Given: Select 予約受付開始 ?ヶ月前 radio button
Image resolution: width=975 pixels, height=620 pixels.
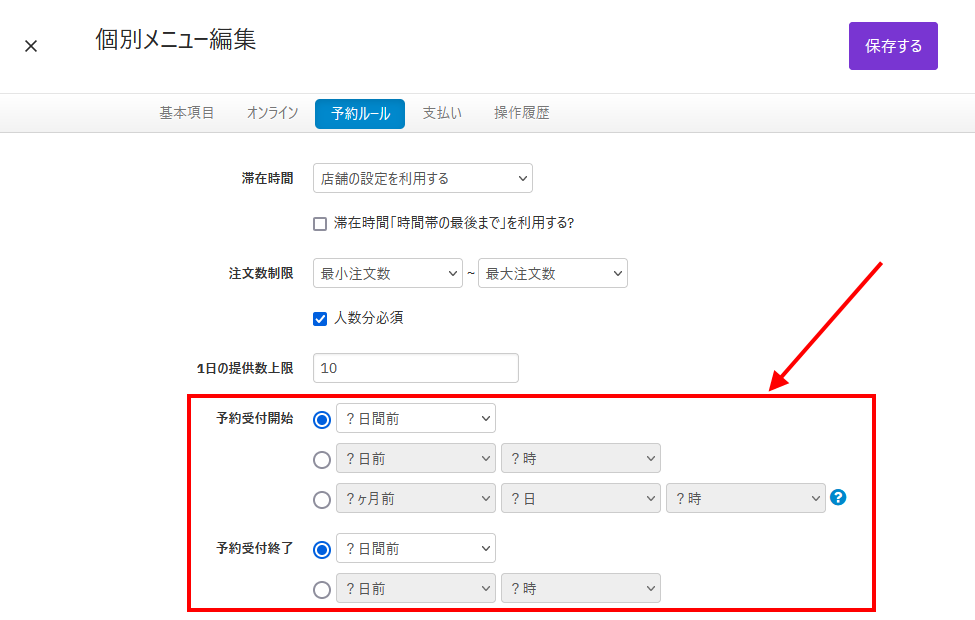Looking at the screenshot, I should point(321,499).
